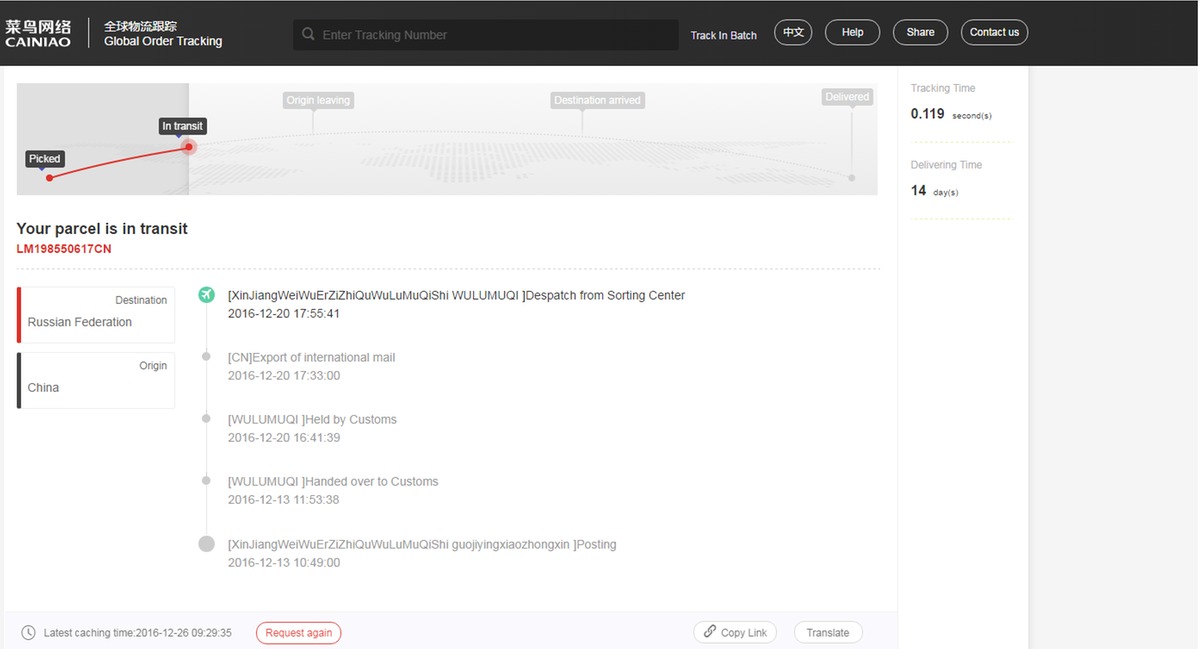This screenshot has width=1200, height=649.
Task: Click the search magnifier icon
Action: pyautogui.click(x=308, y=34)
